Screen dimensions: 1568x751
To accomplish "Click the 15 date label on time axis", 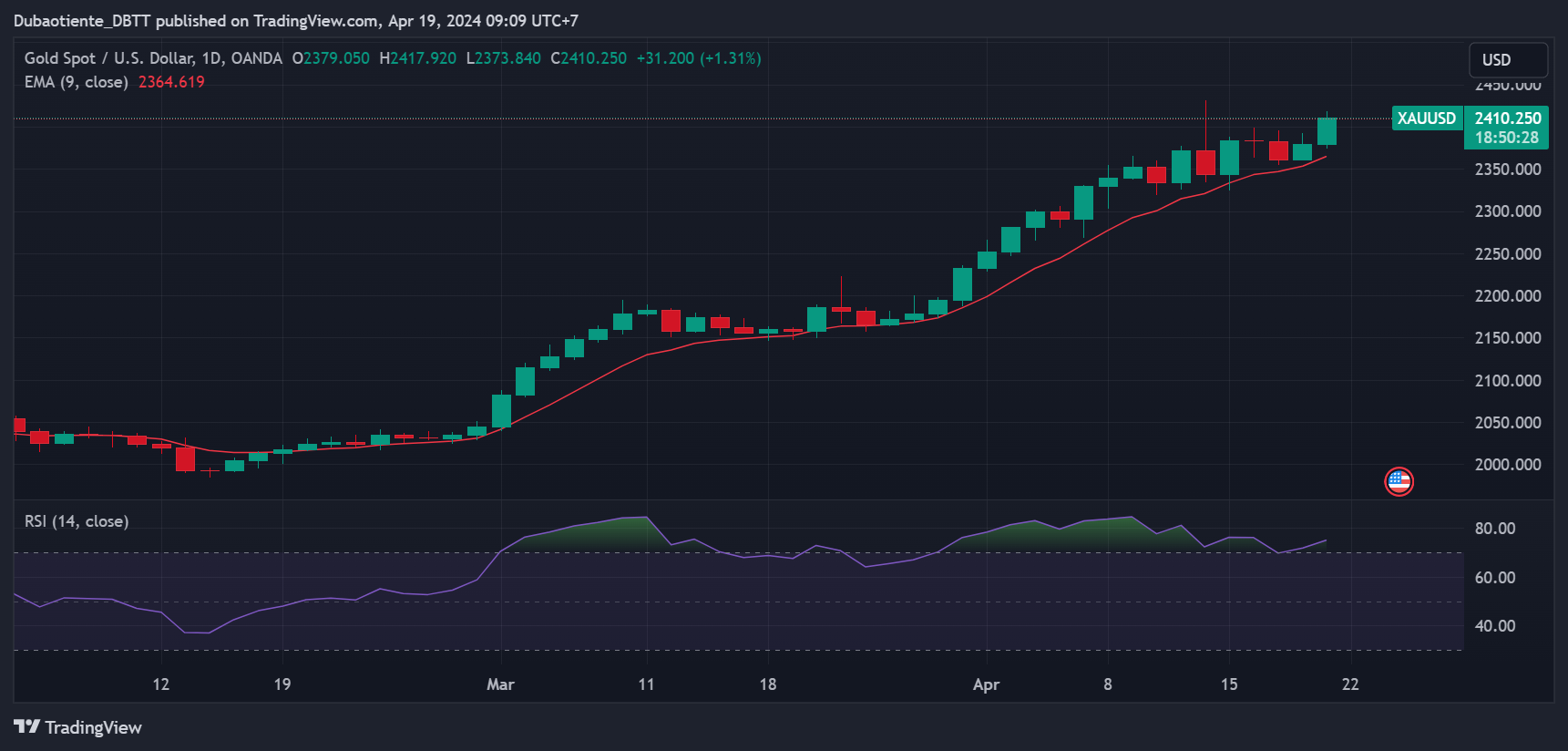I will [x=1229, y=684].
